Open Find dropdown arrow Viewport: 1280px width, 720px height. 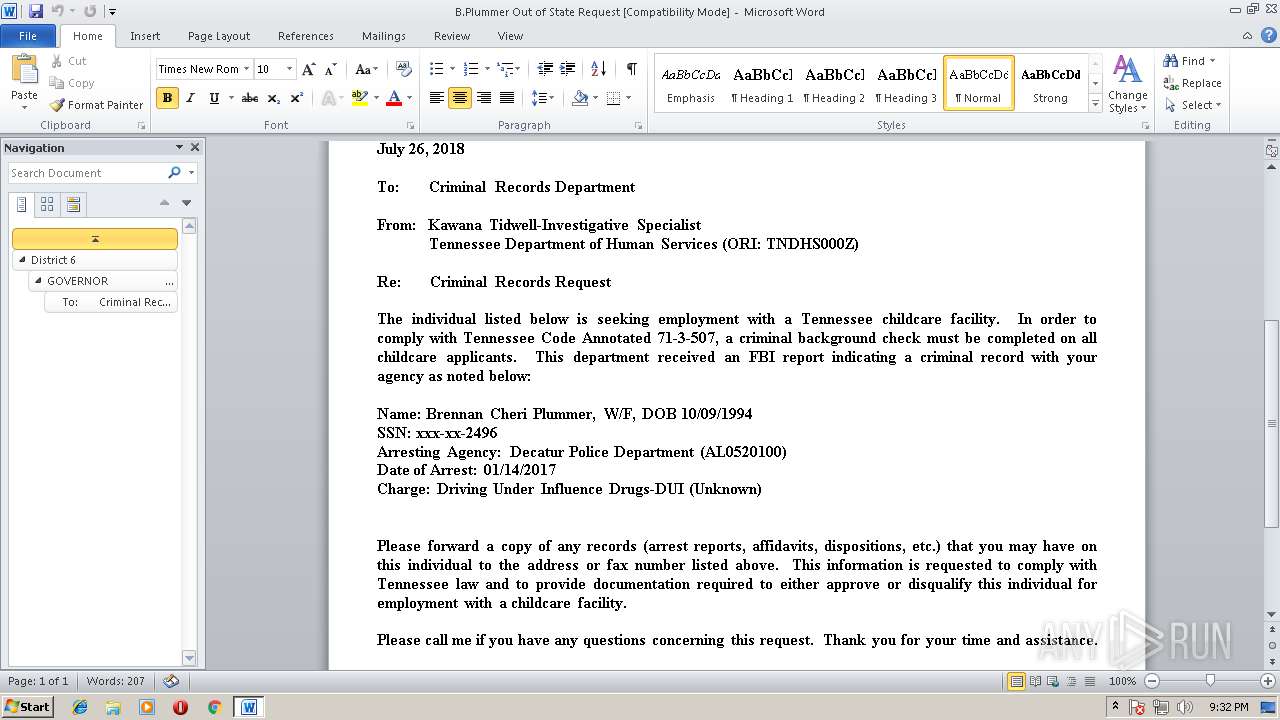(x=1212, y=61)
